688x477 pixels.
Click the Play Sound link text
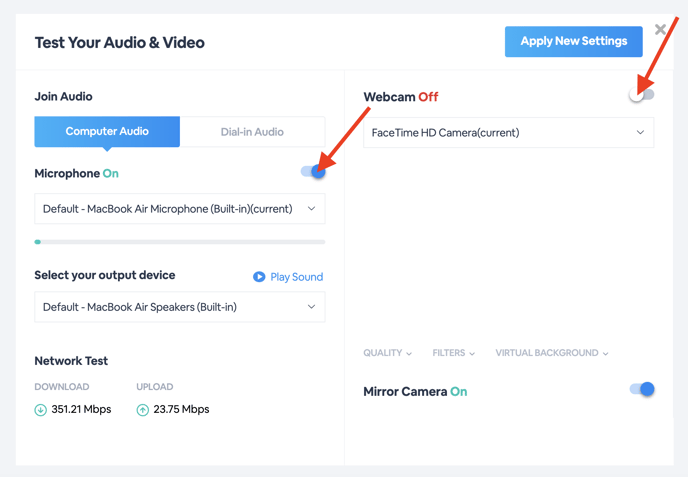(x=297, y=277)
